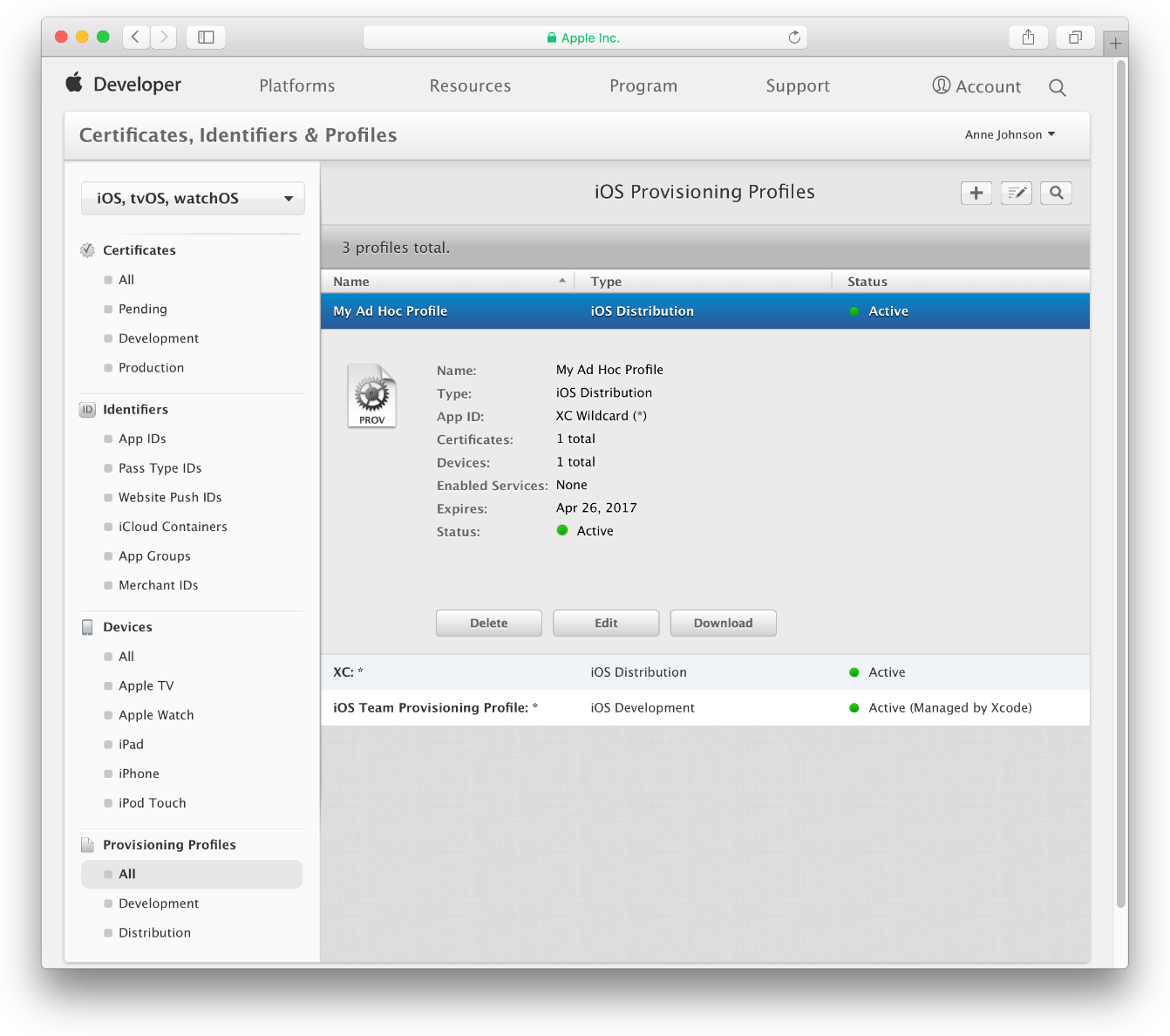Select Production certificates
Image resolution: width=1170 pixels, height=1036 pixels.
pyautogui.click(x=151, y=368)
